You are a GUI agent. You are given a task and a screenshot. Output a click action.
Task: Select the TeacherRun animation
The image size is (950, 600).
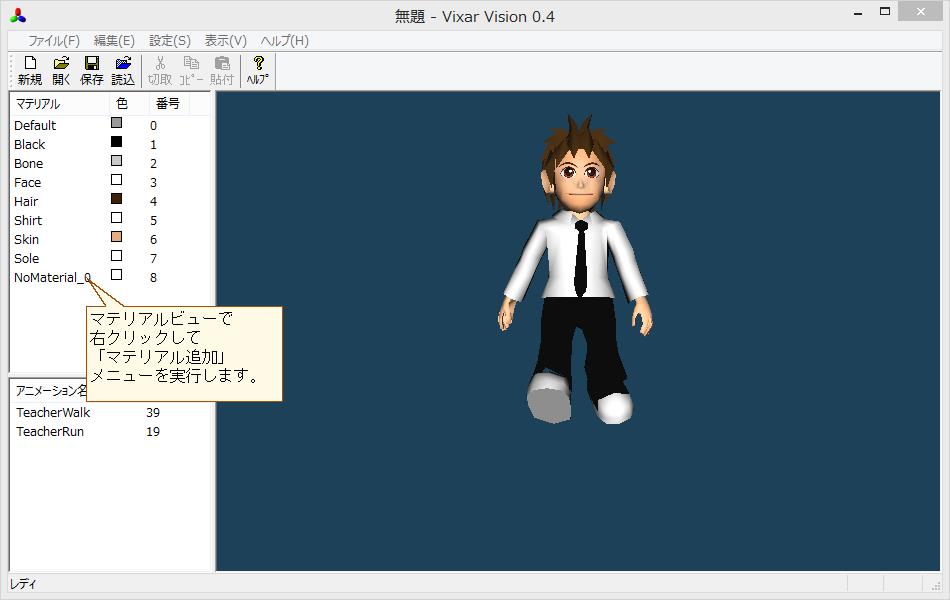coord(48,431)
